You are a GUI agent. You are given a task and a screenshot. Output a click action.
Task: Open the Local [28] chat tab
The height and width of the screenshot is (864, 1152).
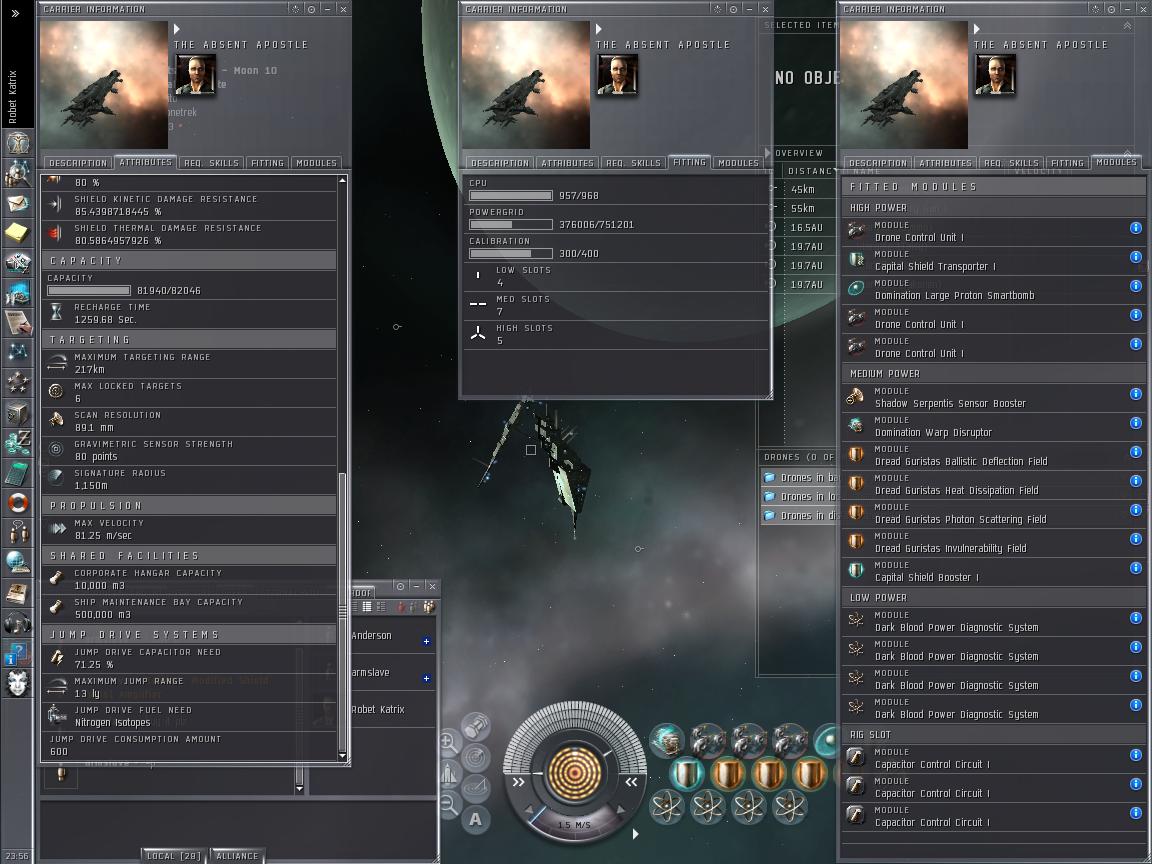point(173,856)
